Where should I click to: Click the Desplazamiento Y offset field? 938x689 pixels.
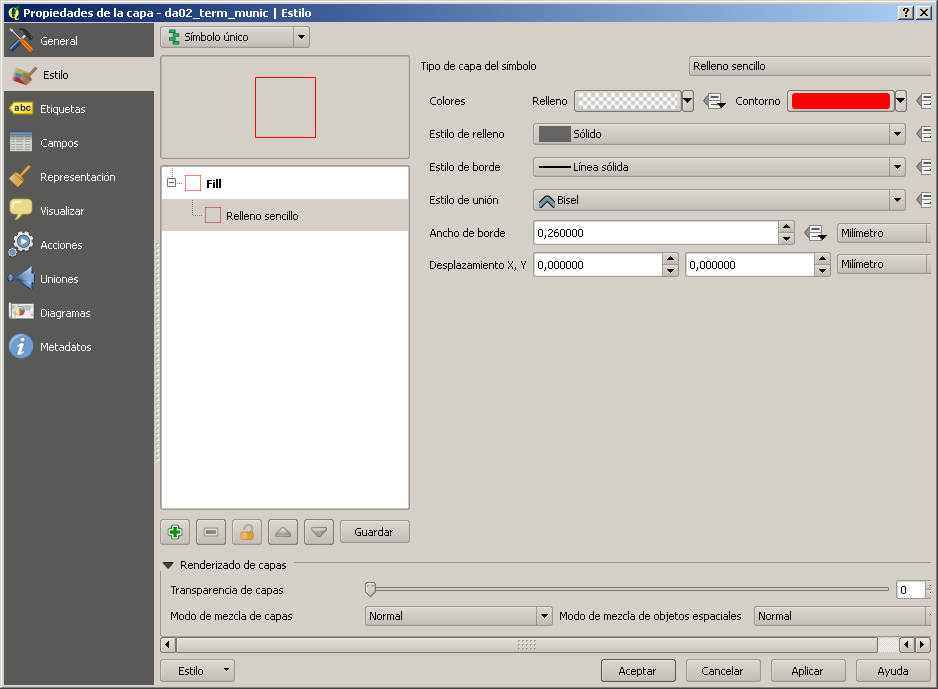click(x=750, y=264)
